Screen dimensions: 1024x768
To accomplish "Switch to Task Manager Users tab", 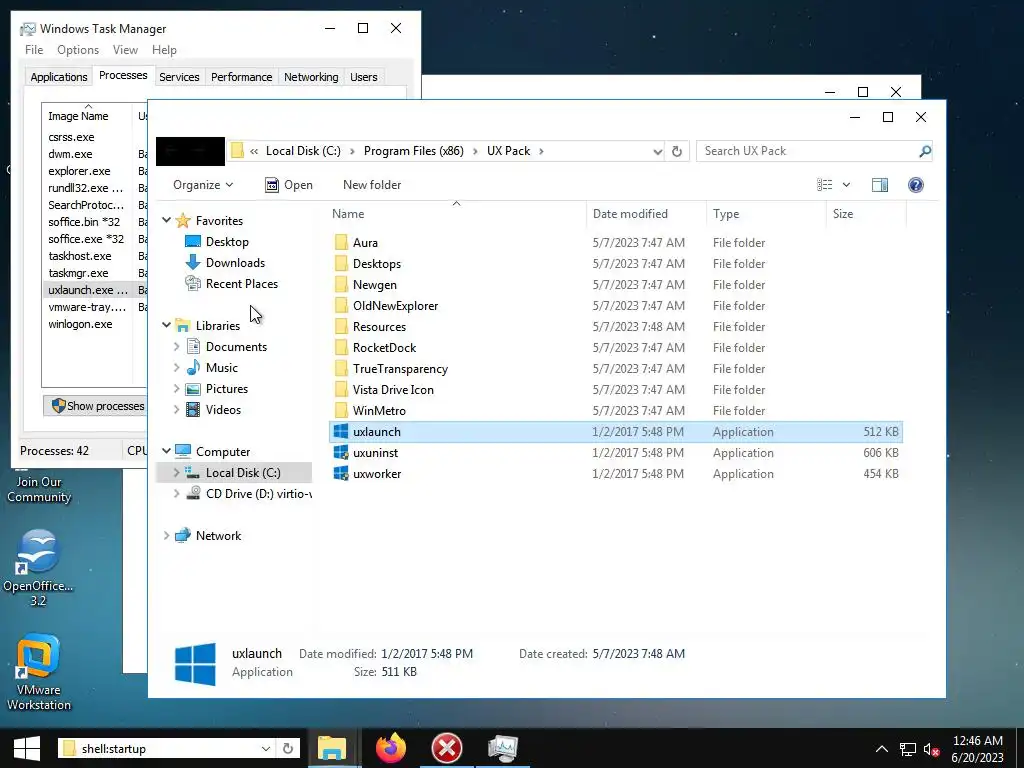I will pyautogui.click(x=364, y=77).
